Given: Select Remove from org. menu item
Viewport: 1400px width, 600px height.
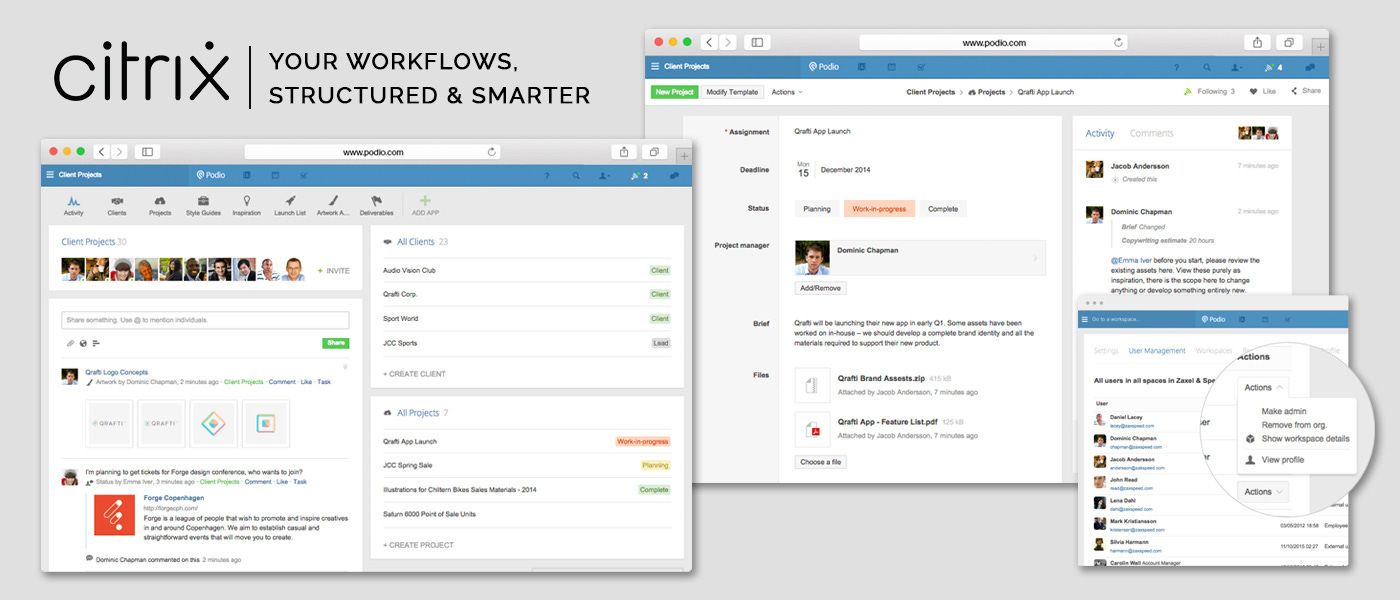Looking at the screenshot, I should click(x=1293, y=425).
